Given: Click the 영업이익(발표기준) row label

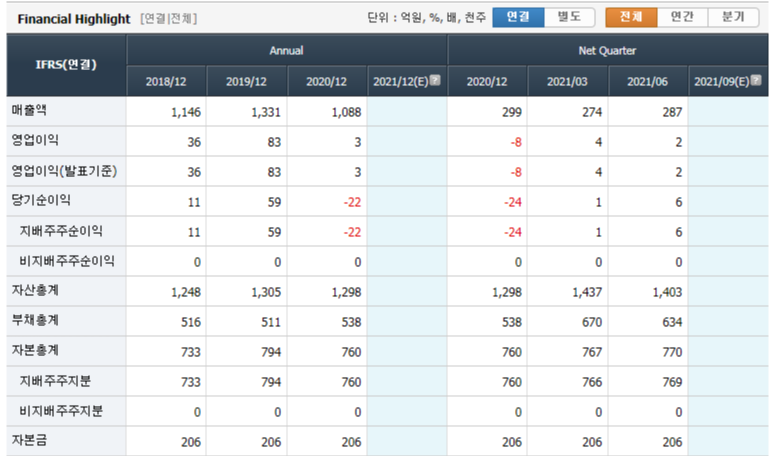Looking at the screenshot, I should tap(64, 171).
